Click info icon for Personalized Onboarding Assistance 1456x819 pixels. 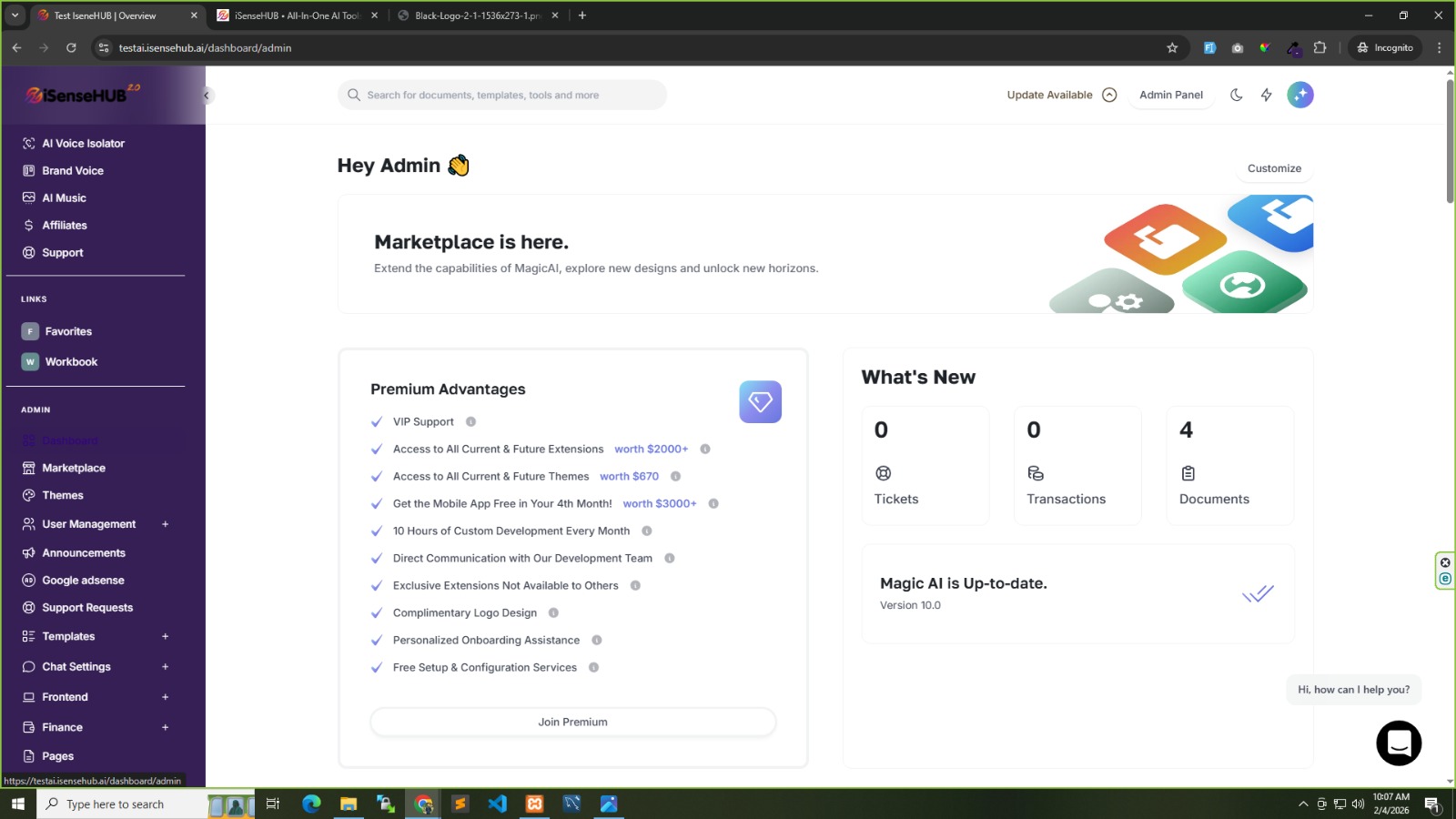click(597, 641)
